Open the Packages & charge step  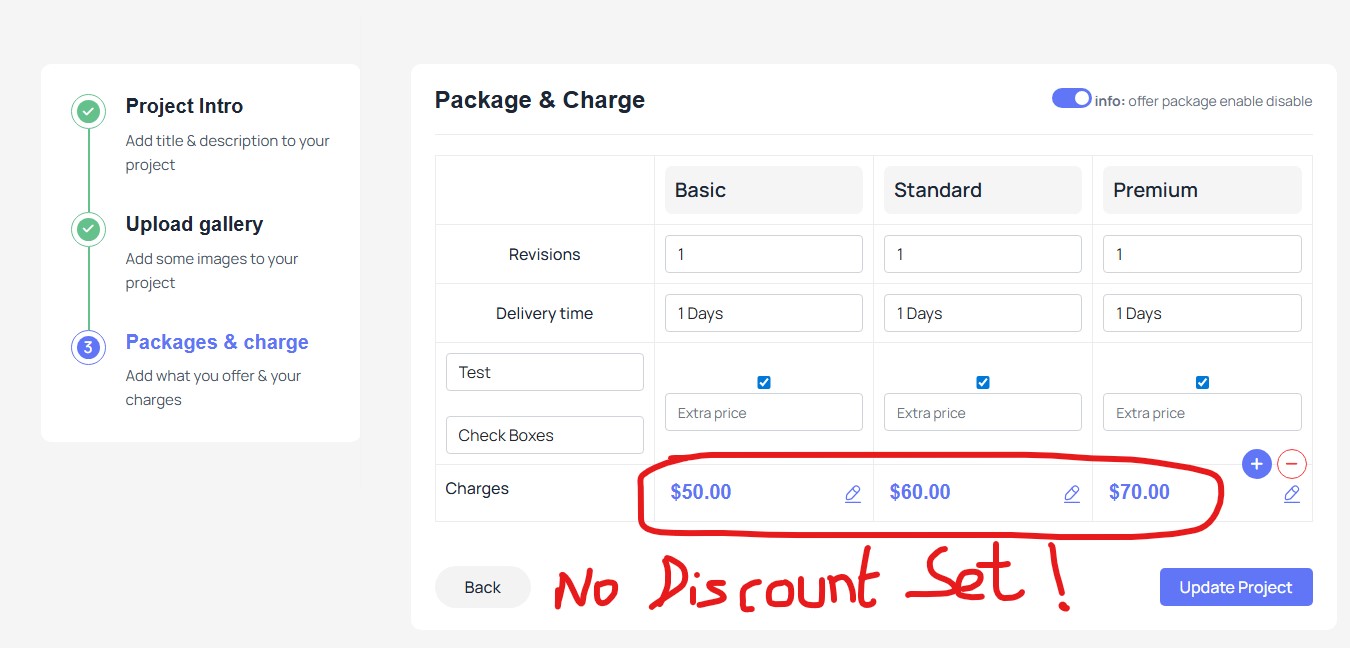coord(217,342)
